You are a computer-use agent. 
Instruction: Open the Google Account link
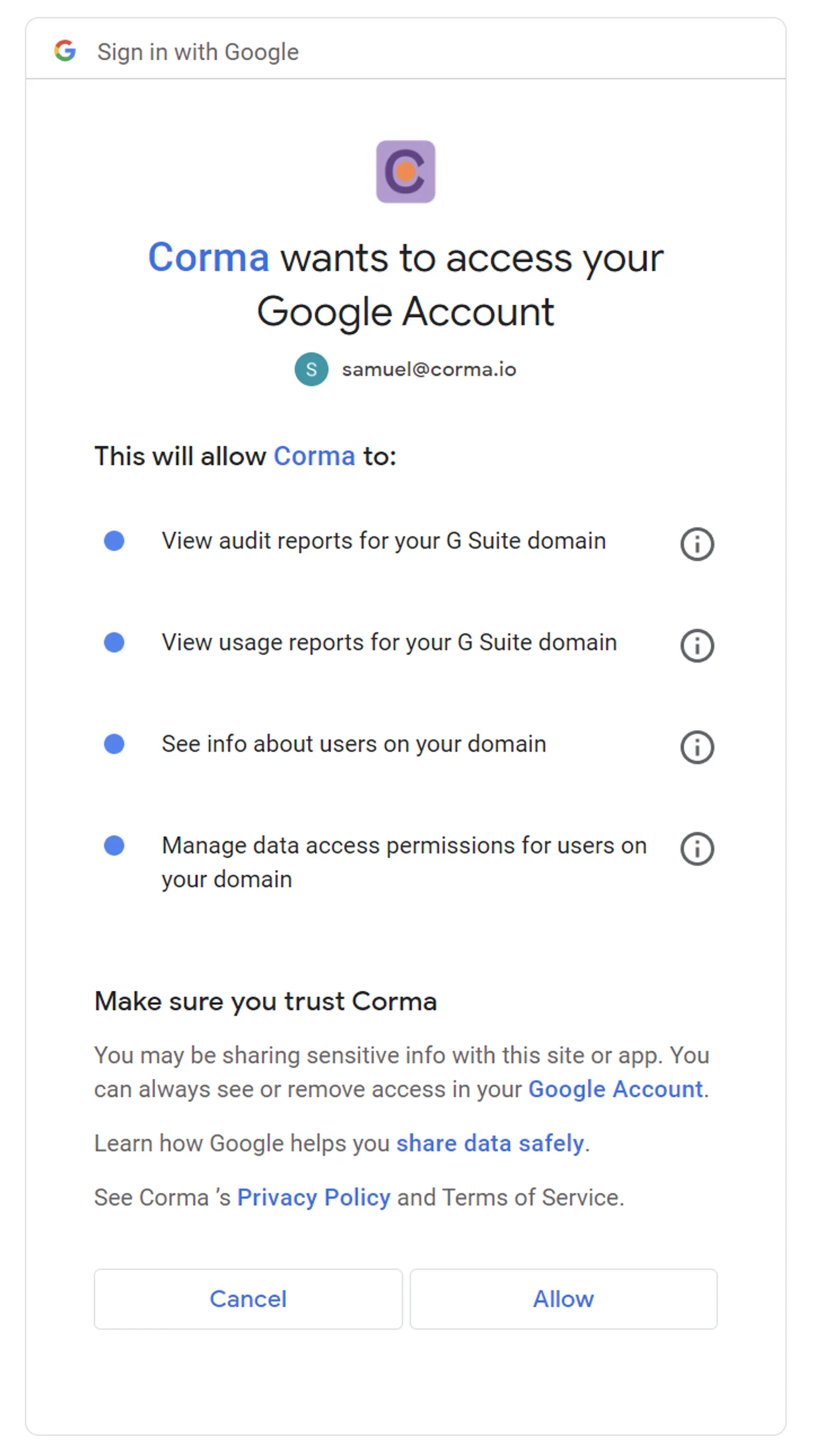click(x=615, y=1089)
